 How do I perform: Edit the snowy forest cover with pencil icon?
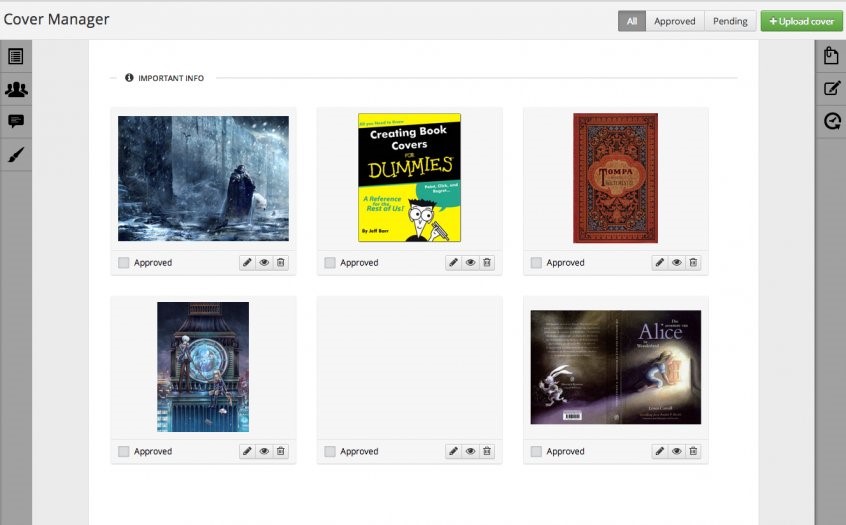(x=247, y=263)
